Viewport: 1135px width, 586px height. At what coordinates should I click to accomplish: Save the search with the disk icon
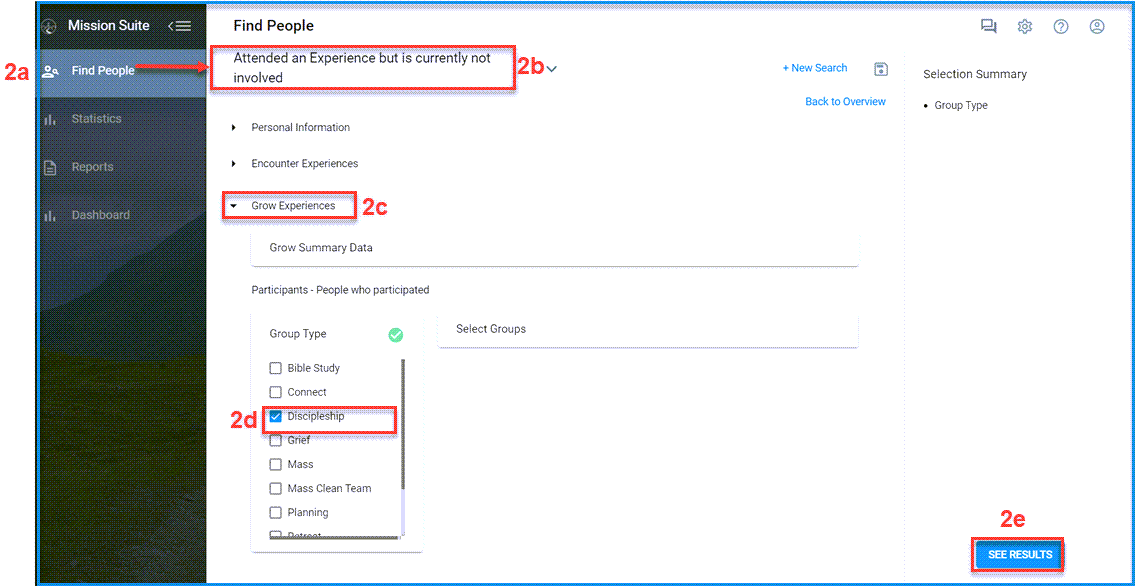(x=881, y=69)
